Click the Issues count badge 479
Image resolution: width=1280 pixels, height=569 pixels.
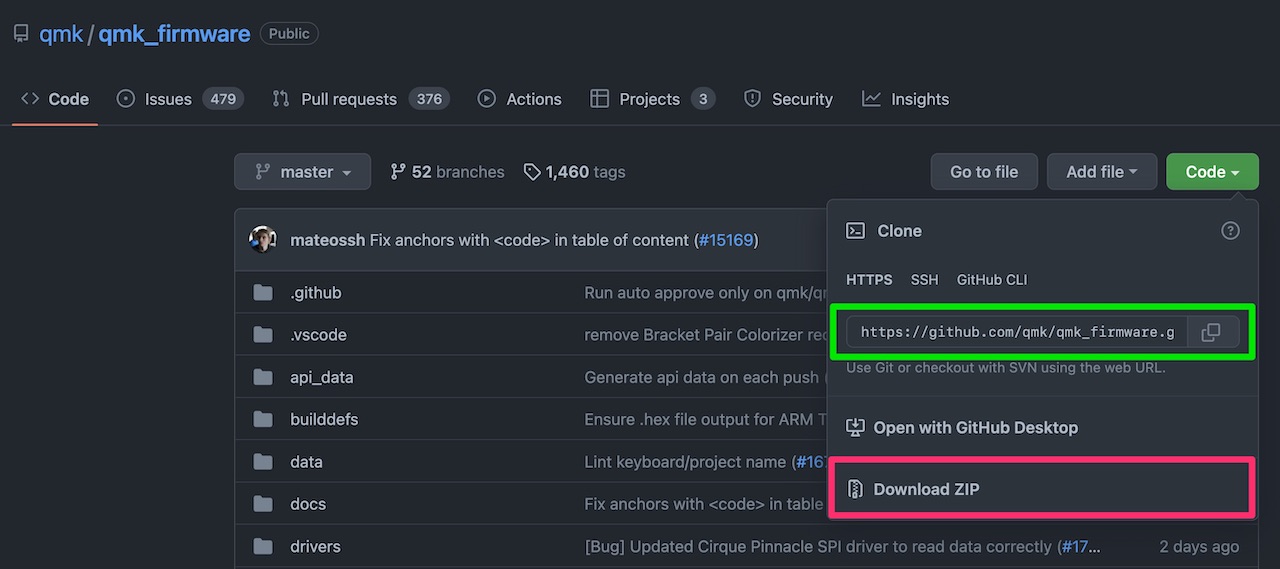pyautogui.click(x=223, y=99)
